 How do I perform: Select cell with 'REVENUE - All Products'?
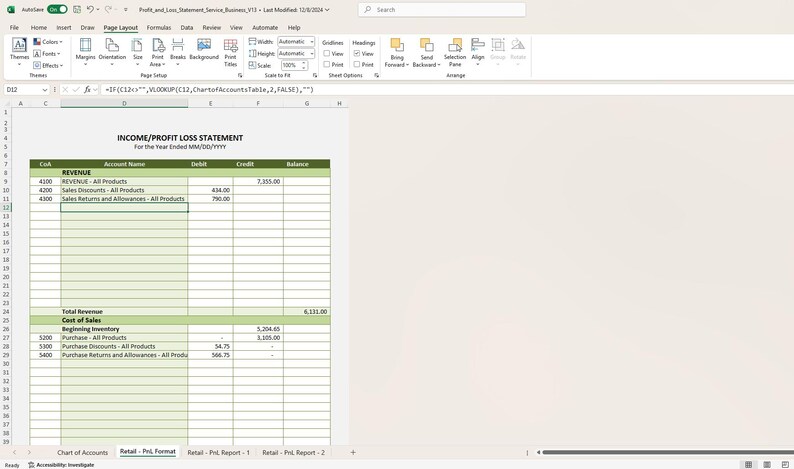click(124, 181)
